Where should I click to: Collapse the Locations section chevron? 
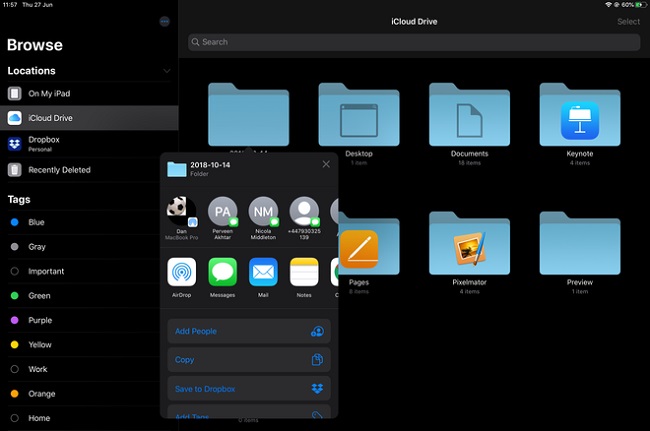pyautogui.click(x=167, y=71)
